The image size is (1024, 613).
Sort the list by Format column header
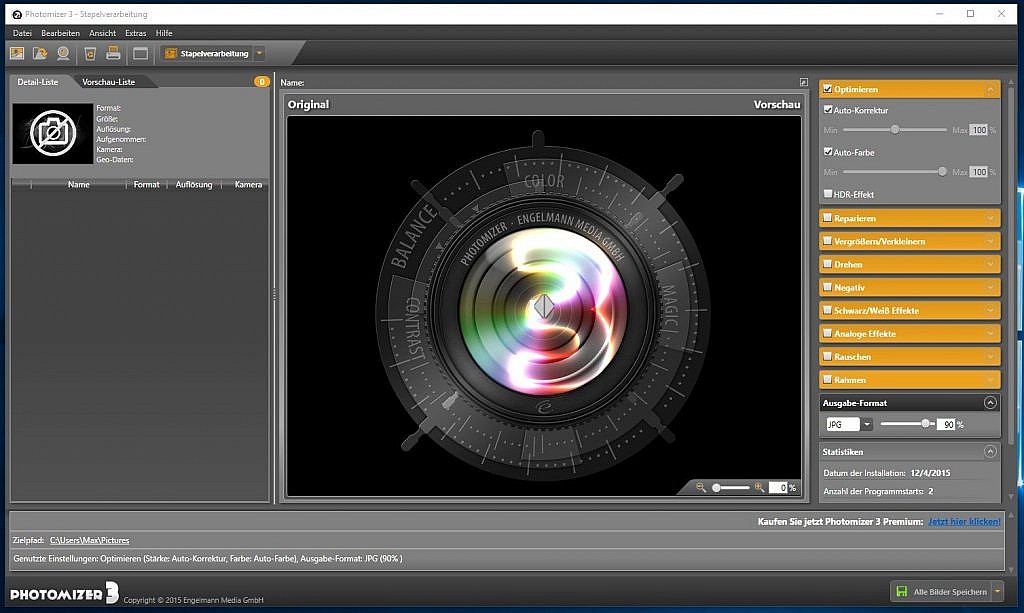coord(146,185)
